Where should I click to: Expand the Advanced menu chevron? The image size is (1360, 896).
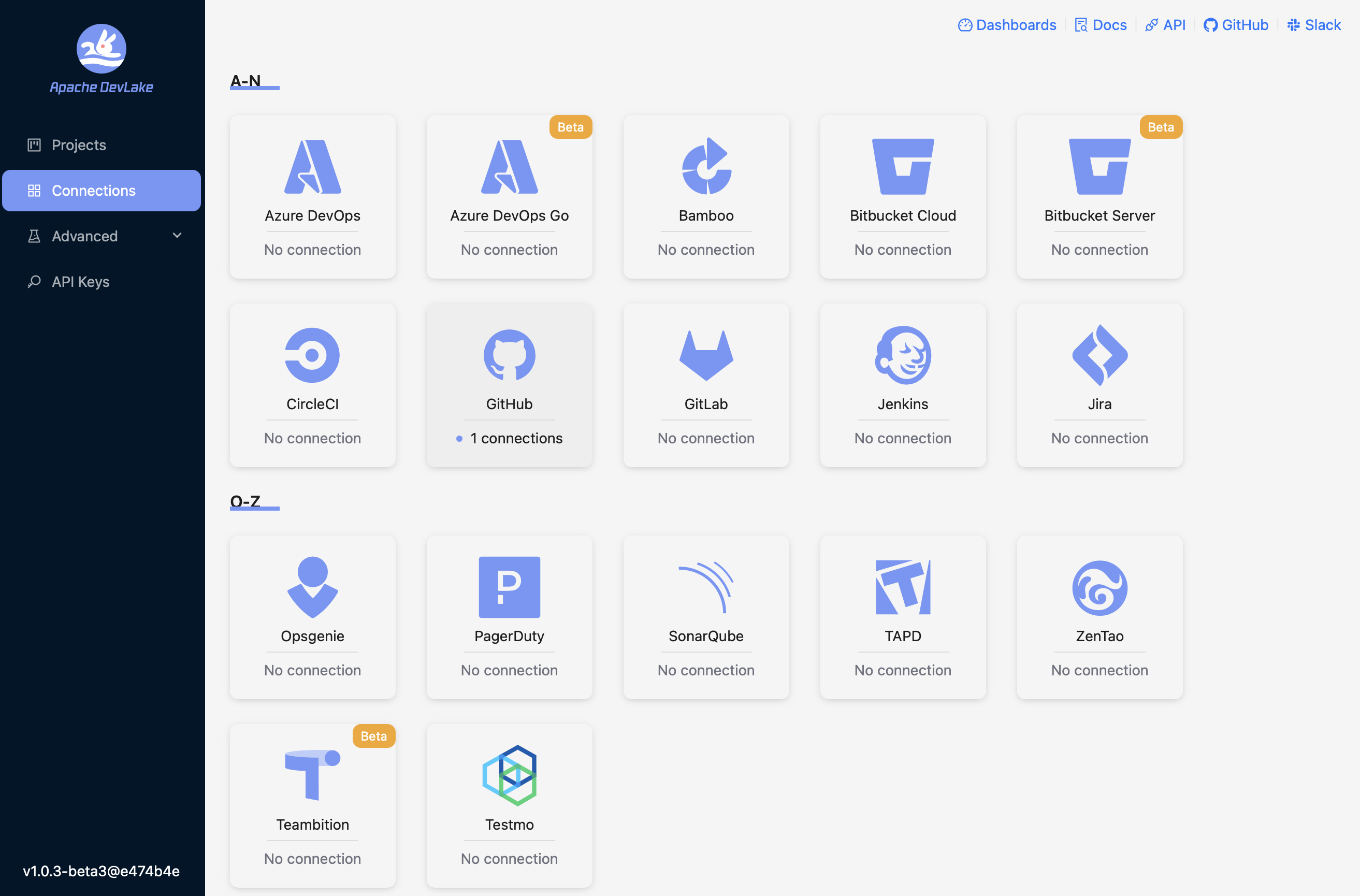177,236
